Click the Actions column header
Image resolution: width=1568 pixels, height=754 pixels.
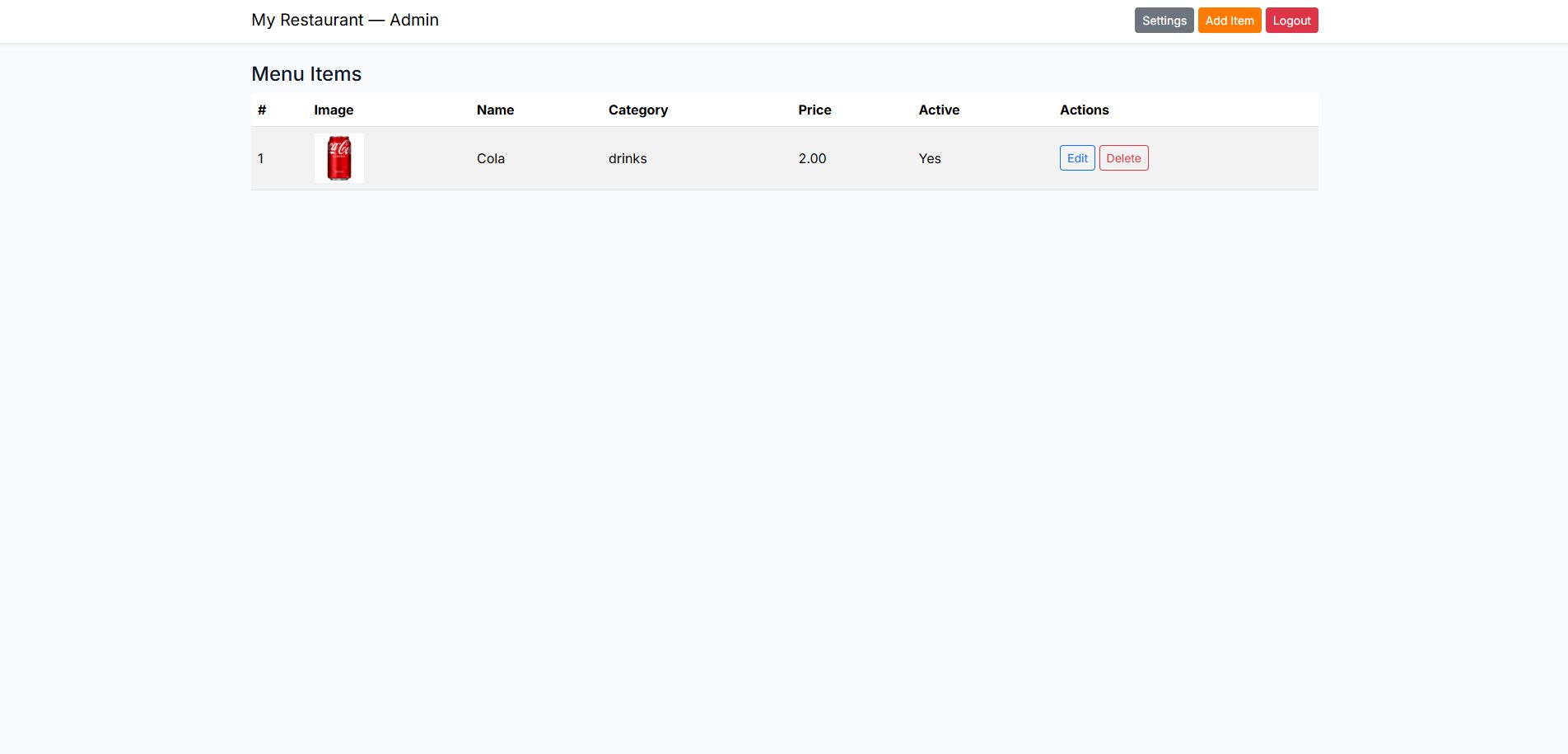click(1084, 110)
